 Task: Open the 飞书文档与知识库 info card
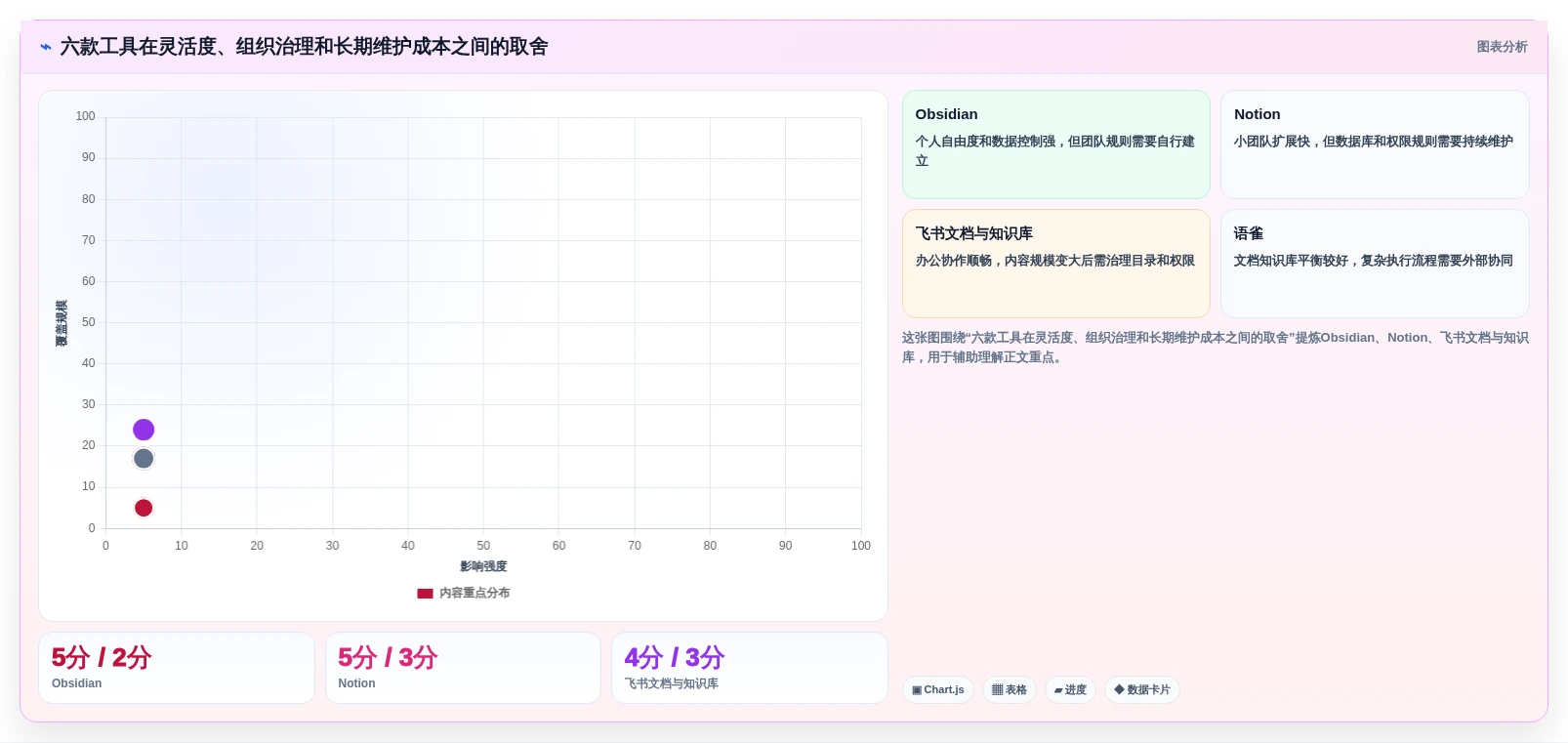pyautogui.click(x=1056, y=264)
